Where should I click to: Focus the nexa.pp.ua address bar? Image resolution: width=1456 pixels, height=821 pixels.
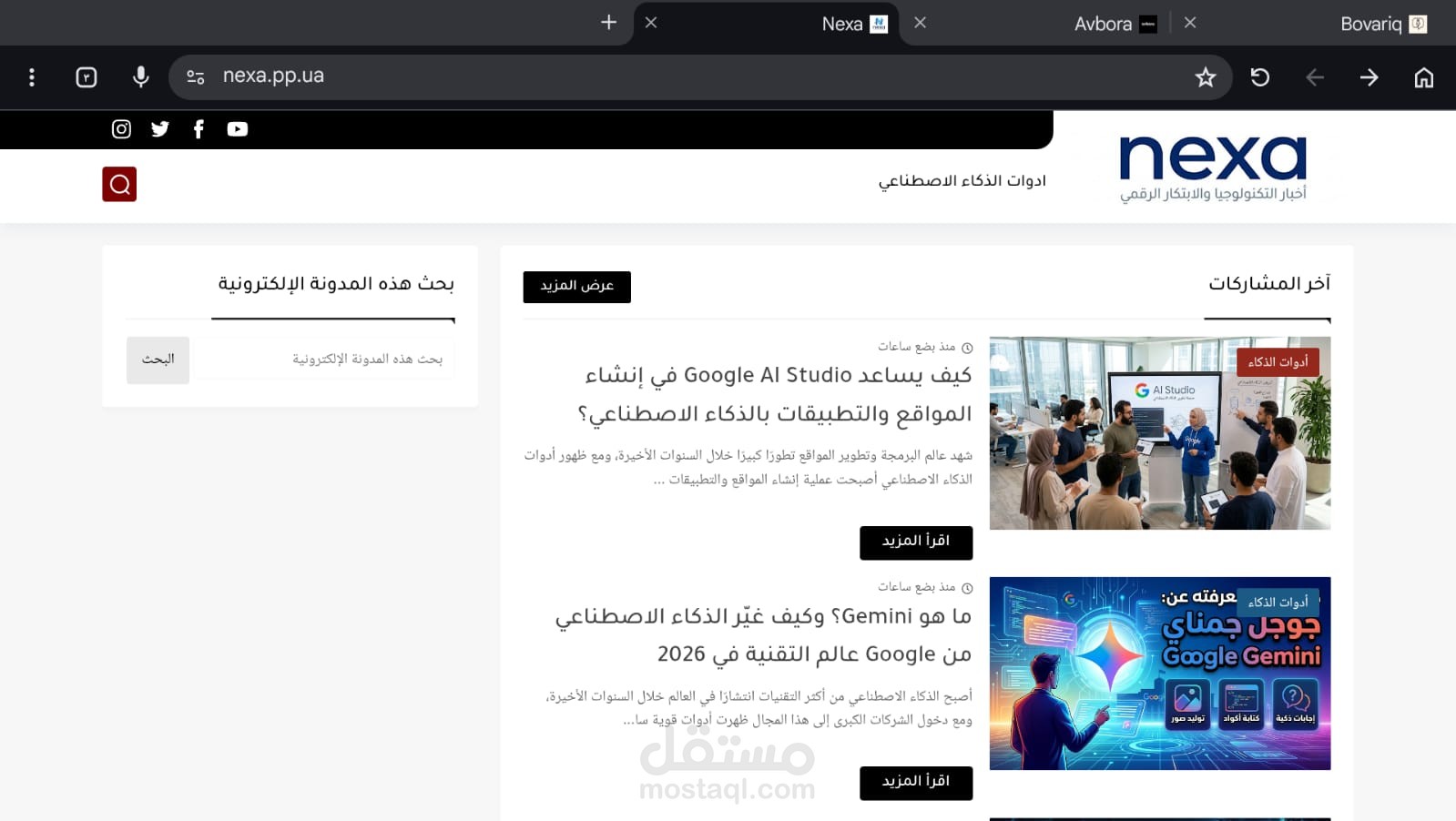[700, 76]
